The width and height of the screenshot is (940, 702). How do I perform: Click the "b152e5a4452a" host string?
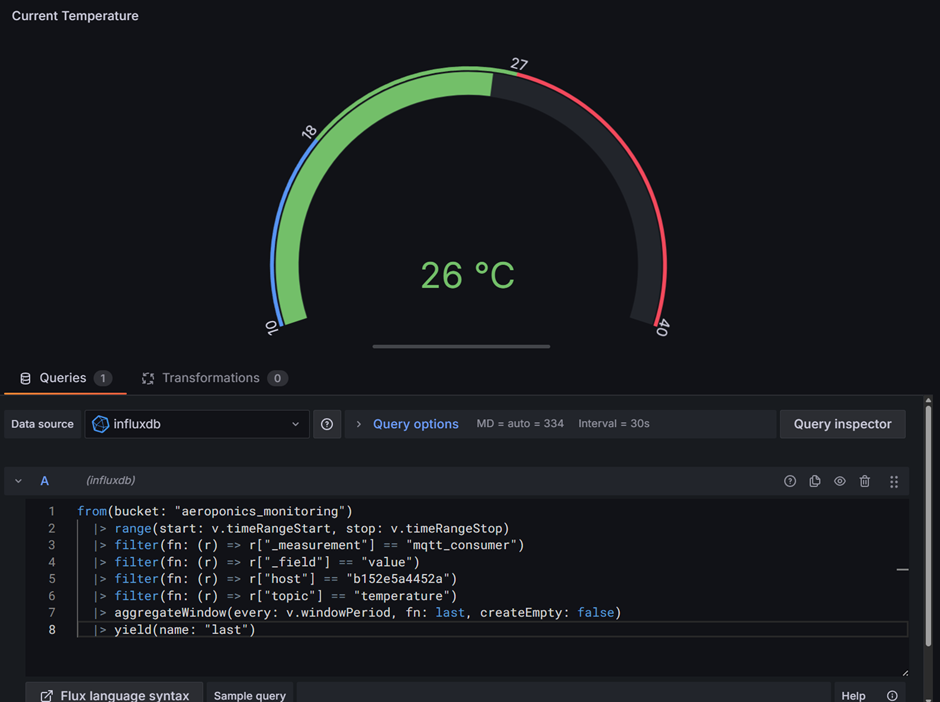[x=398, y=579]
